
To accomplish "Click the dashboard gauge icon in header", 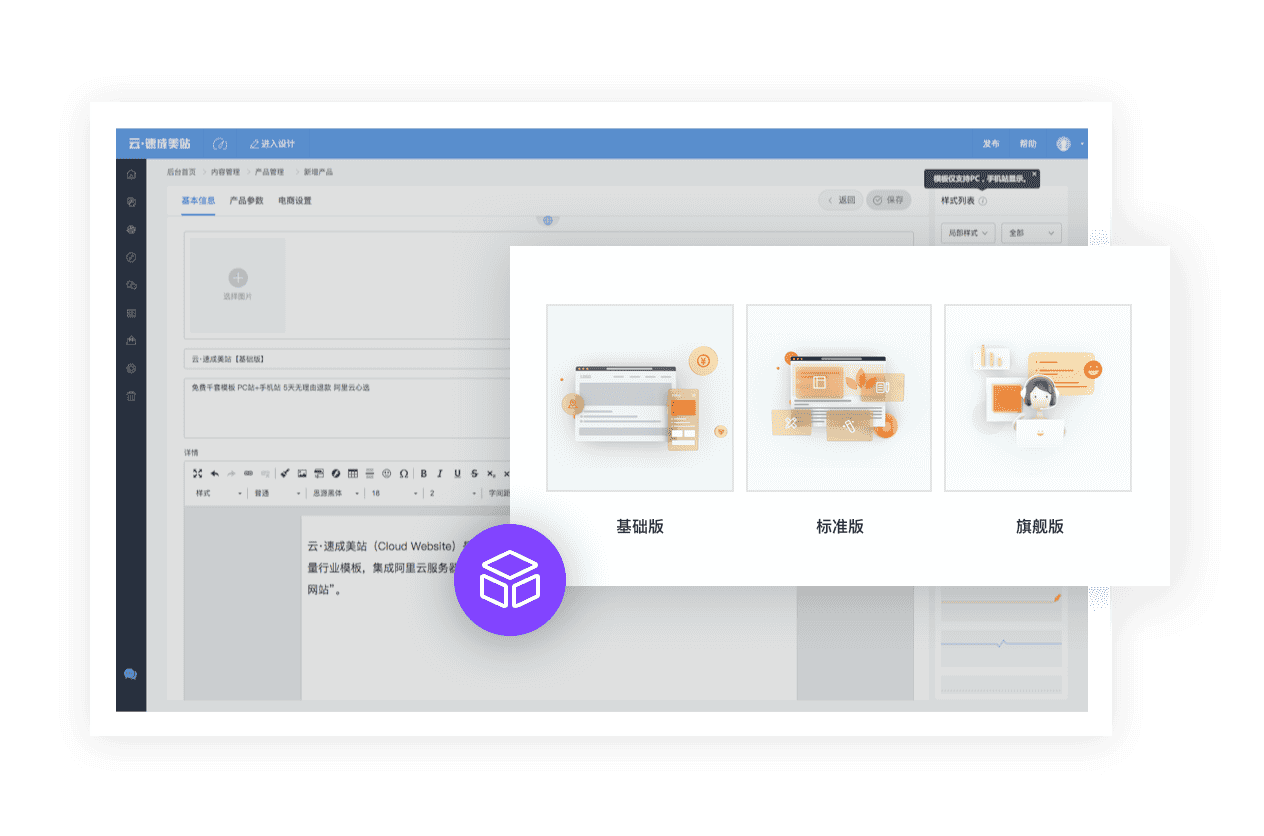I will point(221,144).
